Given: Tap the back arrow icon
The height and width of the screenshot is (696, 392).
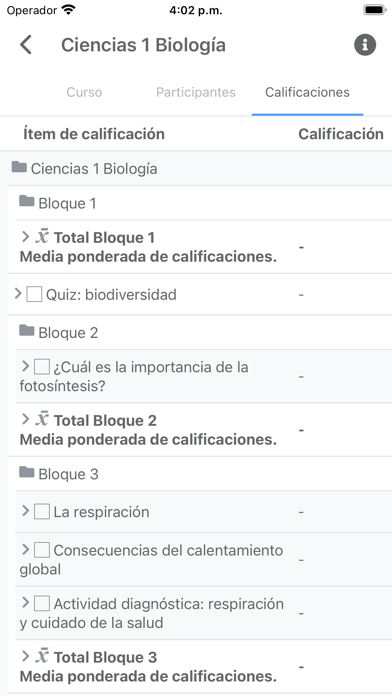Looking at the screenshot, I should pos(26,45).
